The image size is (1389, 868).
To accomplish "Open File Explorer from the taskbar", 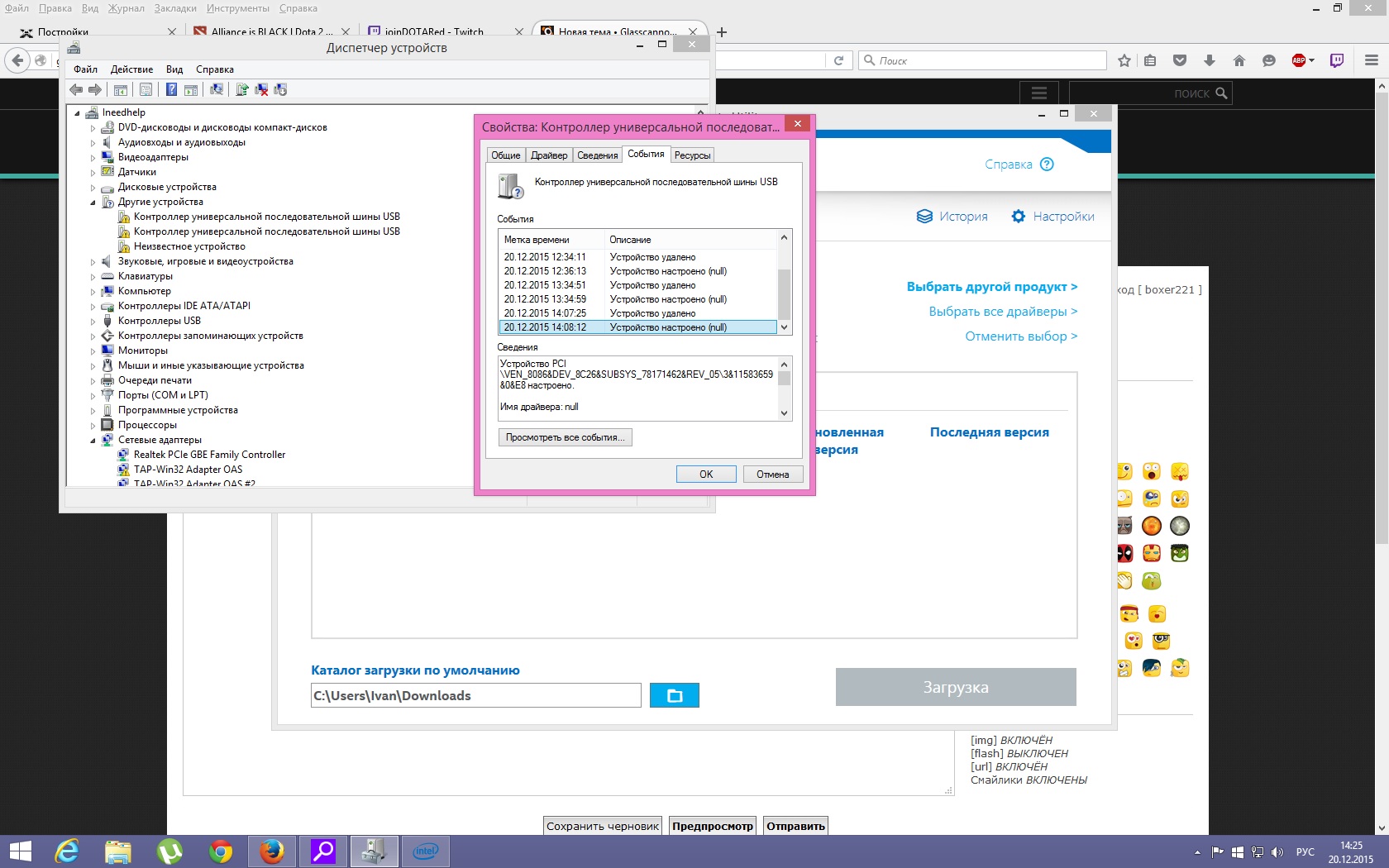I will pos(118,851).
